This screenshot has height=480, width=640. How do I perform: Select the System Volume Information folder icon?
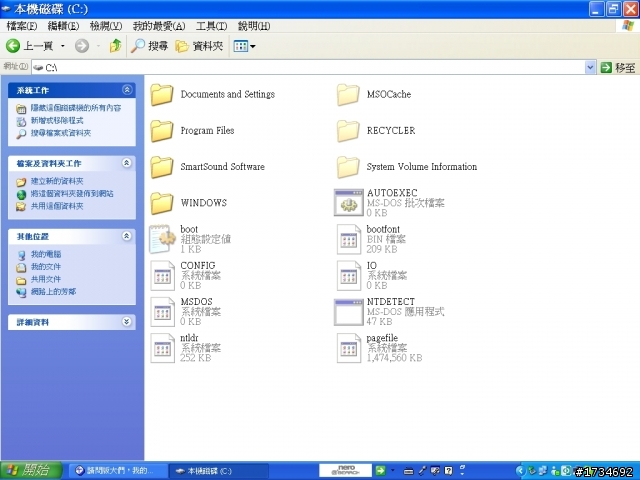(x=348, y=167)
